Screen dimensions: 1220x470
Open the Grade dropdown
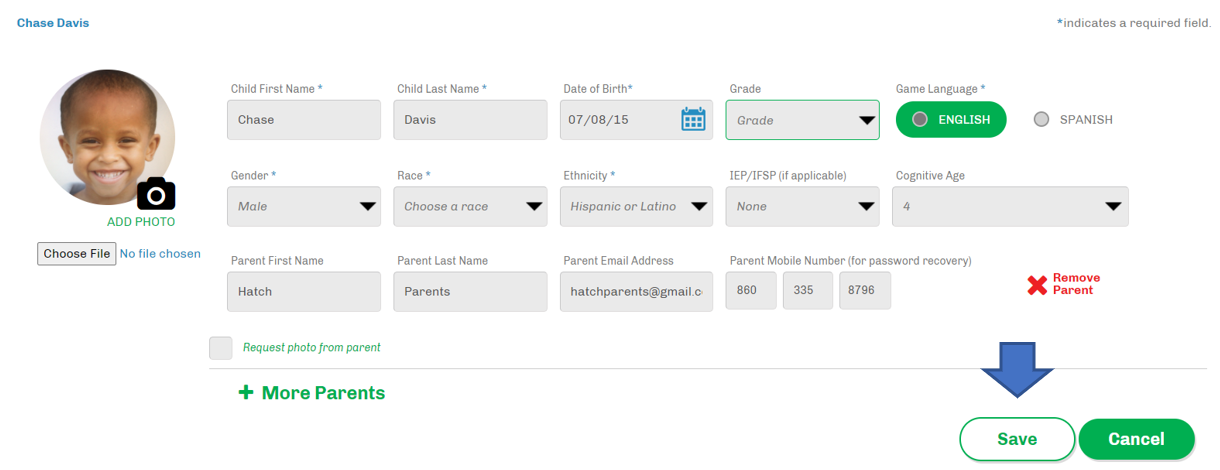tap(802, 120)
